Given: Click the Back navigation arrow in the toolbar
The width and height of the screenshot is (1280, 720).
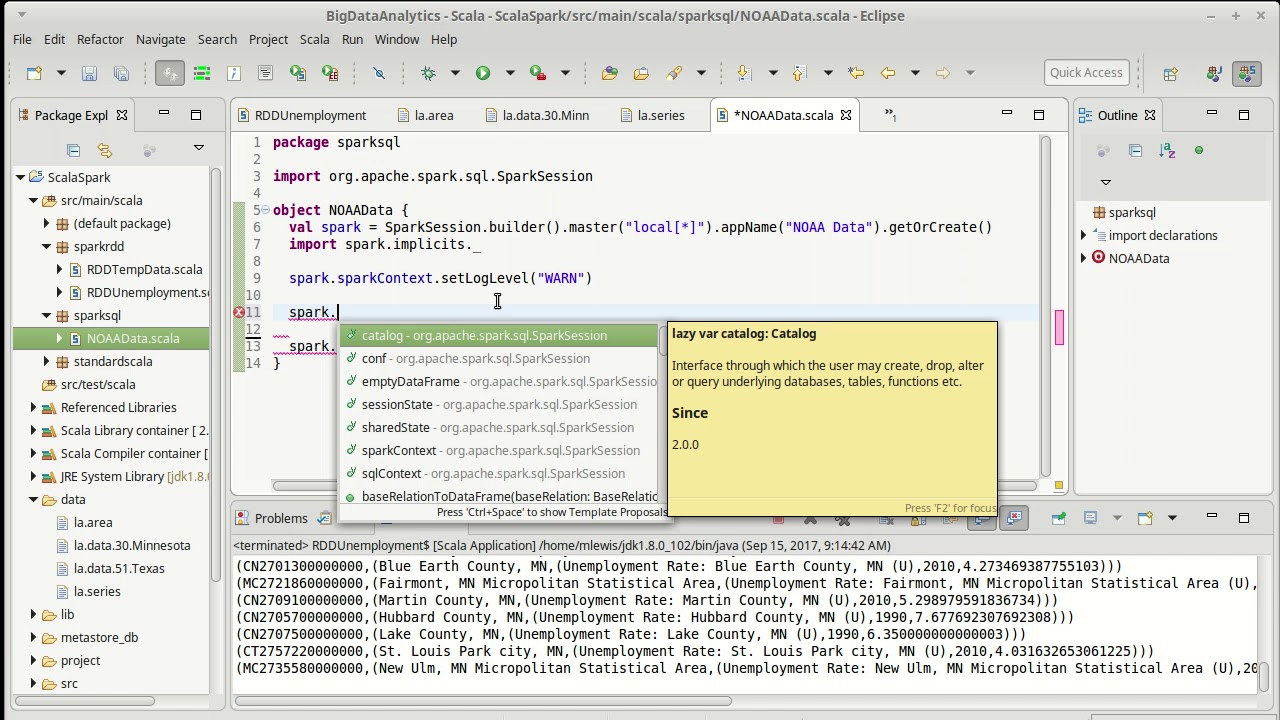Looking at the screenshot, I should [887, 73].
